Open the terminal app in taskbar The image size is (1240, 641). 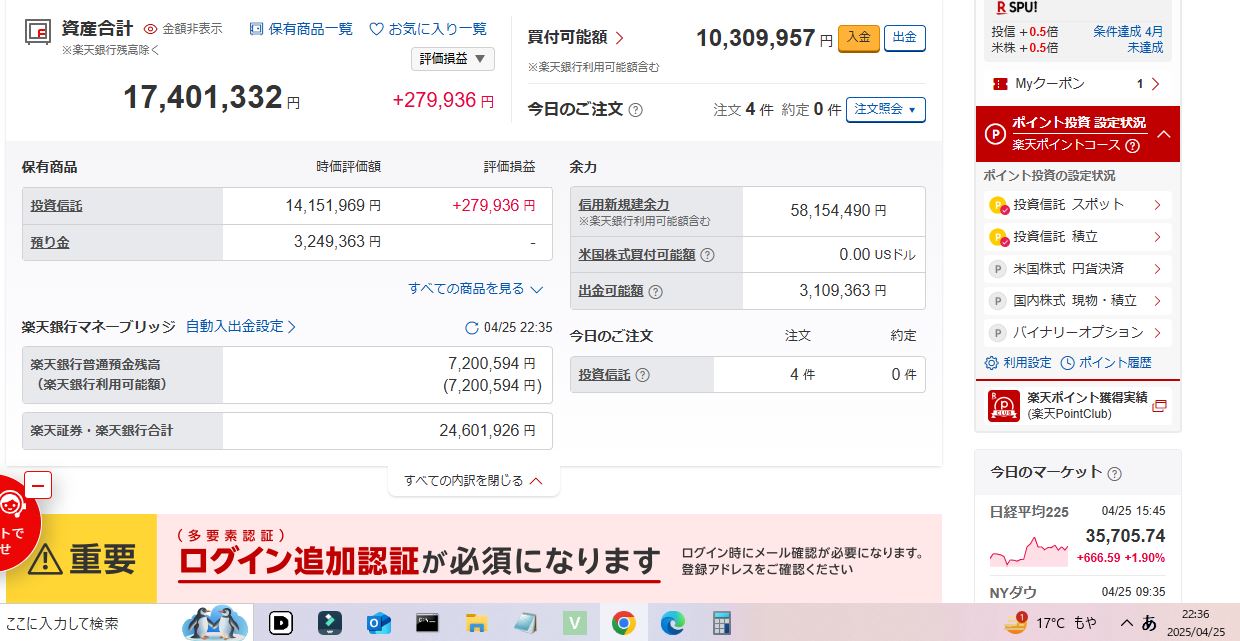[x=427, y=623]
